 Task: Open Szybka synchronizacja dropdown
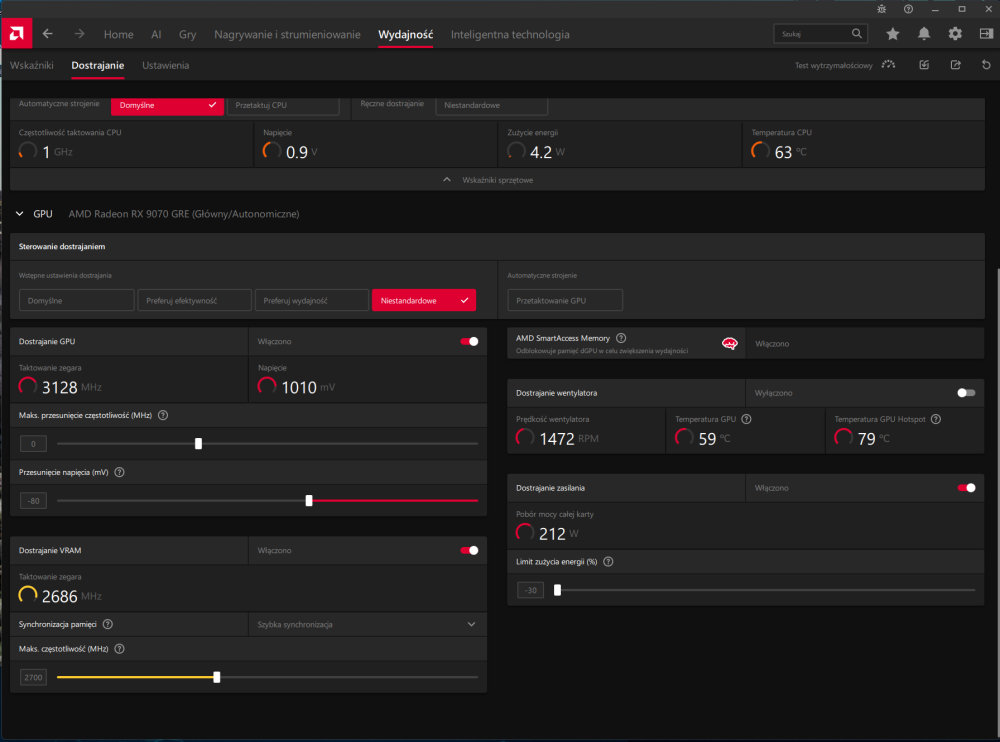click(x=367, y=624)
